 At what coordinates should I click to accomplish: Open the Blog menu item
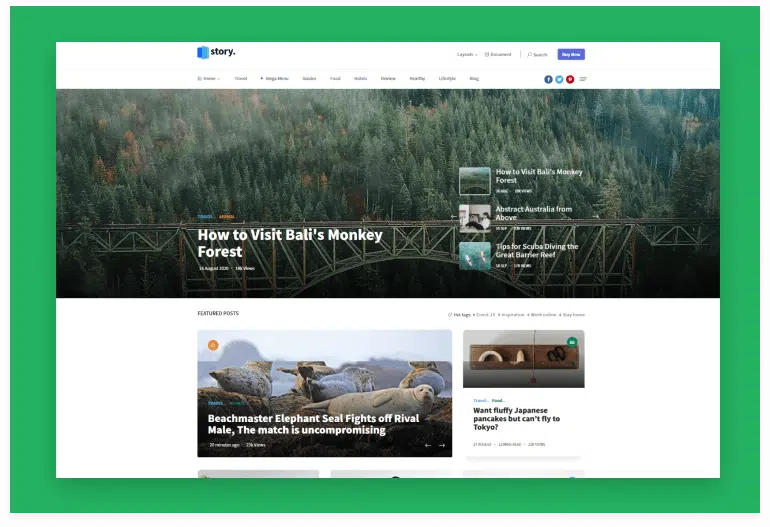coord(474,79)
